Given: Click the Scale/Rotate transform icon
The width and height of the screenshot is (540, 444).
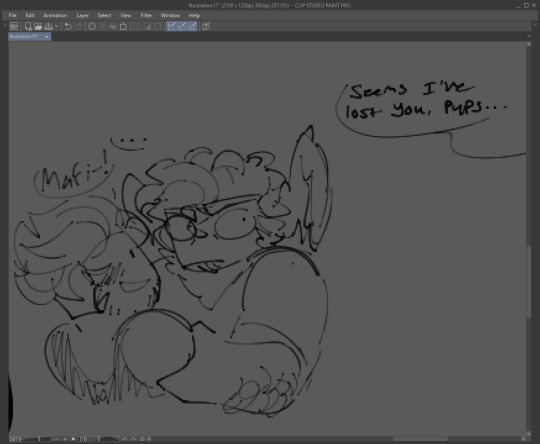Looking at the screenshot, I should [123, 26].
